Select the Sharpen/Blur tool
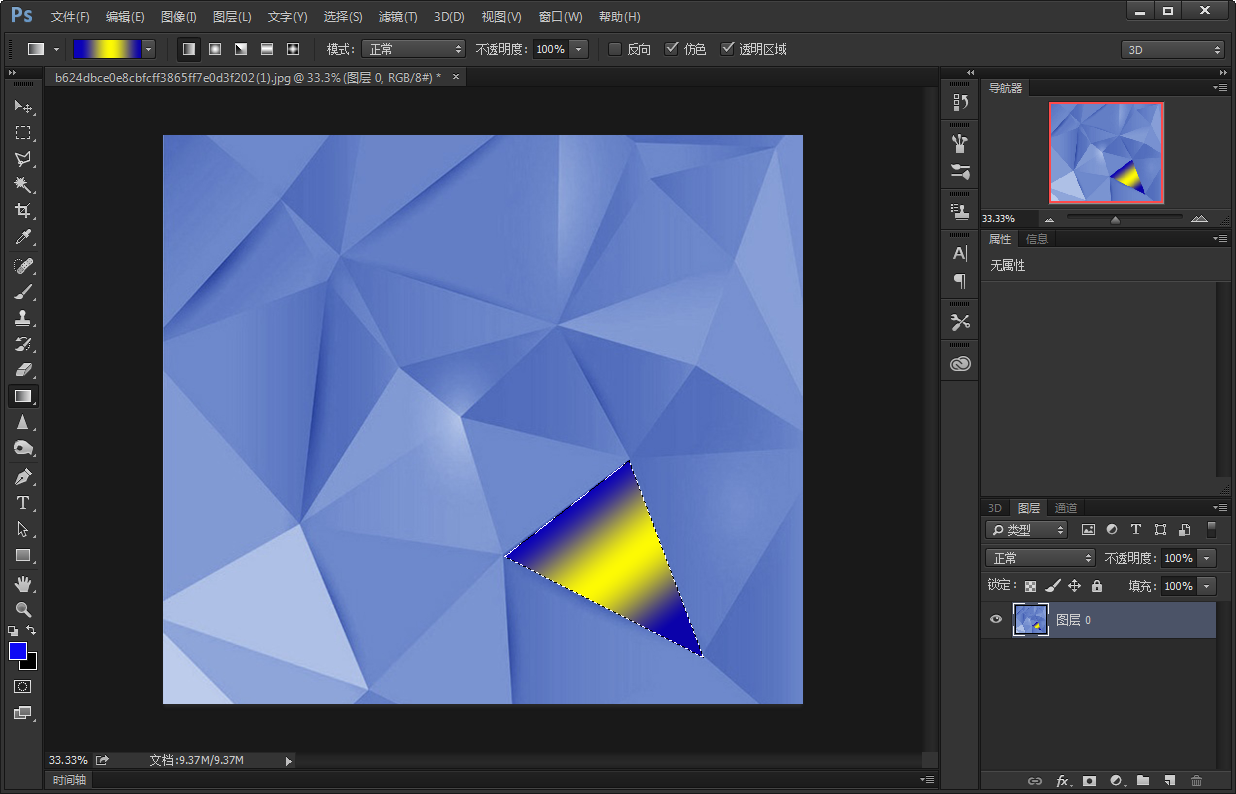 pyautogui.click(x=23, y=422)
